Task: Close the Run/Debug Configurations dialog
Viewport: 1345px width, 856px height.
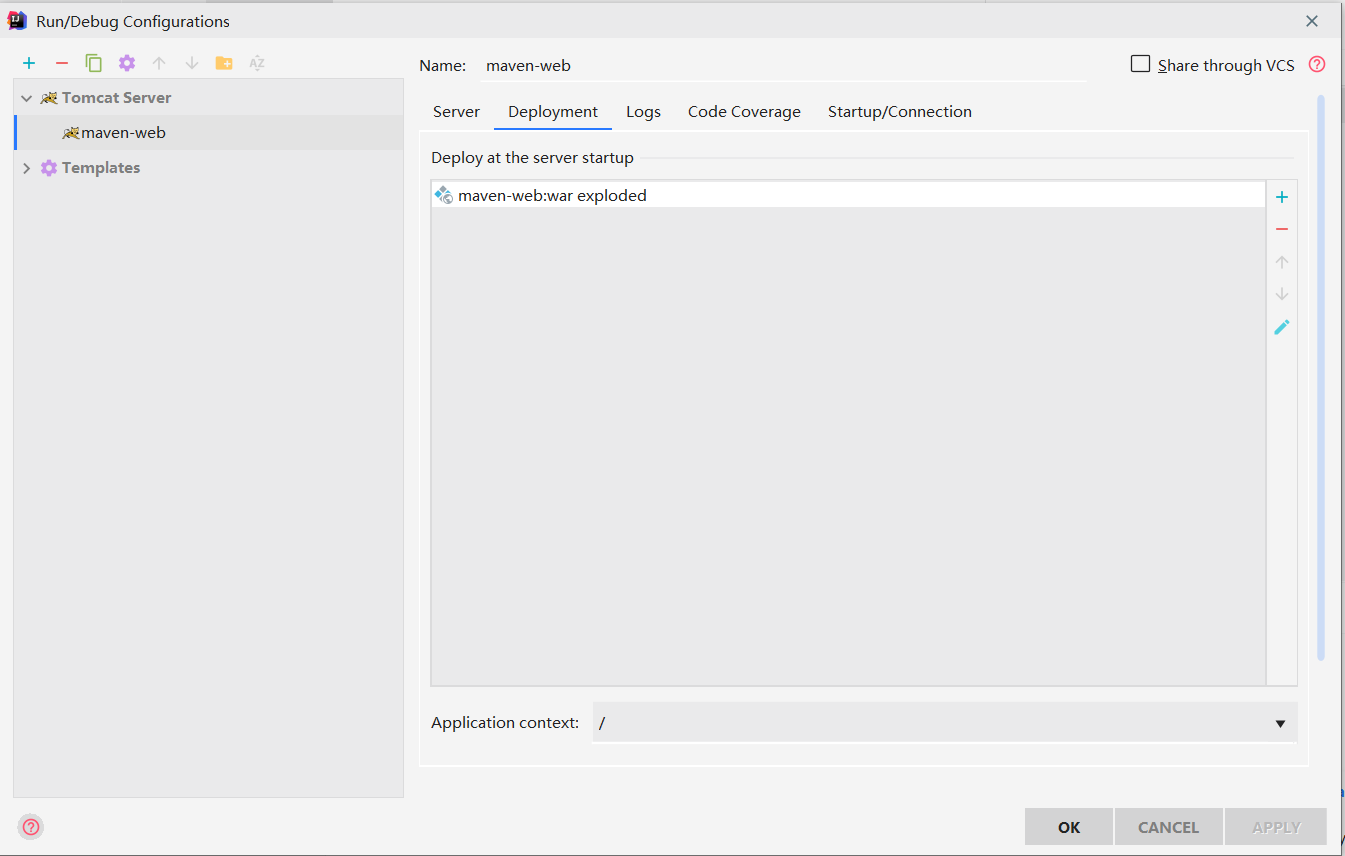Action: [x=1312, y=20]
